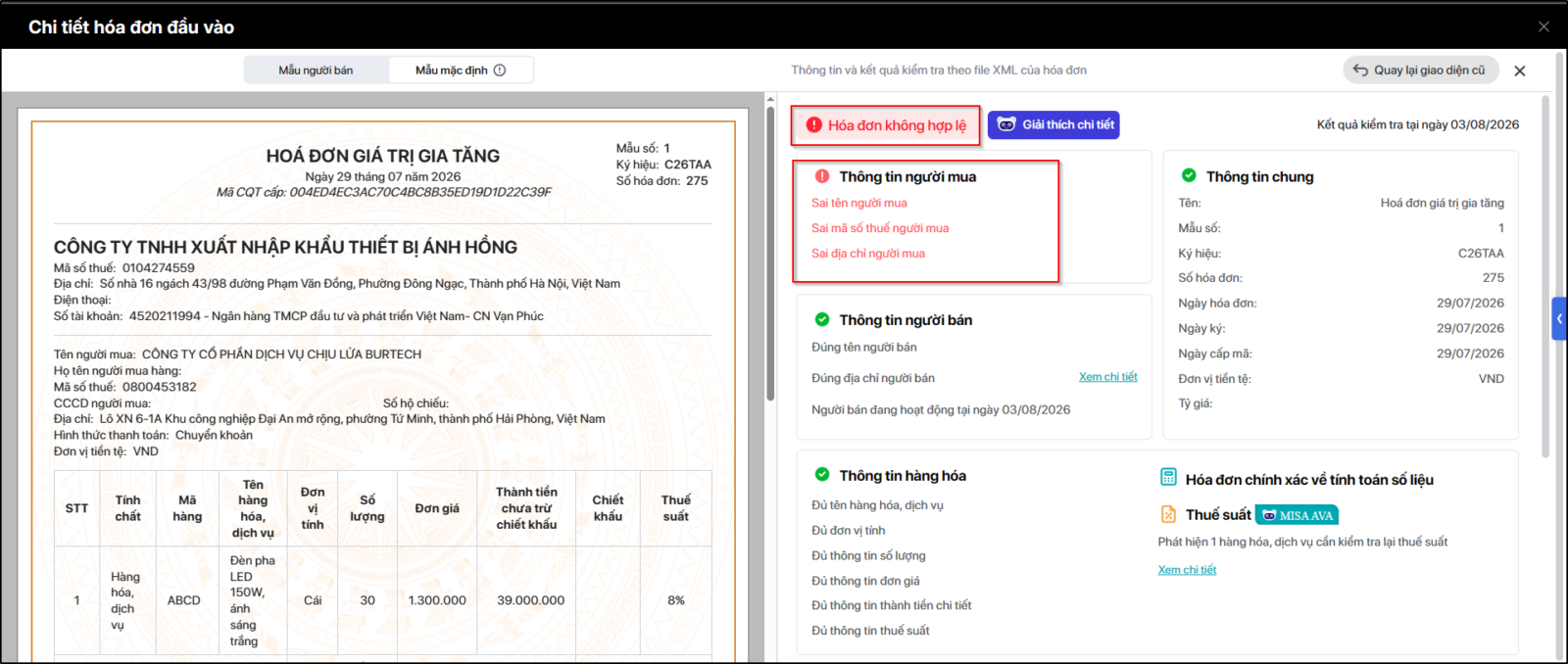Viewport: 1568px width, 664px height.
Task: Click the info icon beside Mẫu mặc định
Action: 500,71
